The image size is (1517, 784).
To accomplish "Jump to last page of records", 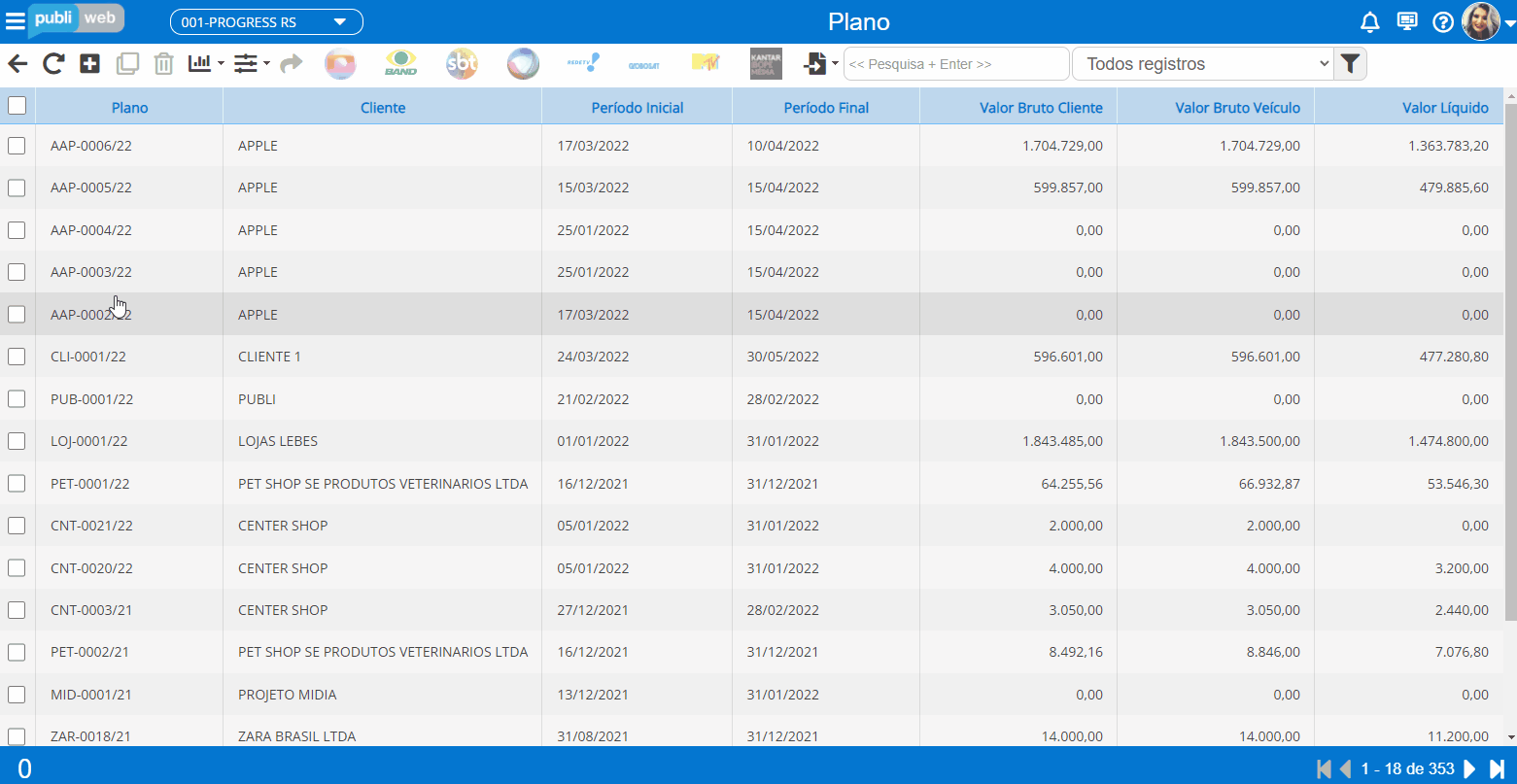I will pos(1498,768).
